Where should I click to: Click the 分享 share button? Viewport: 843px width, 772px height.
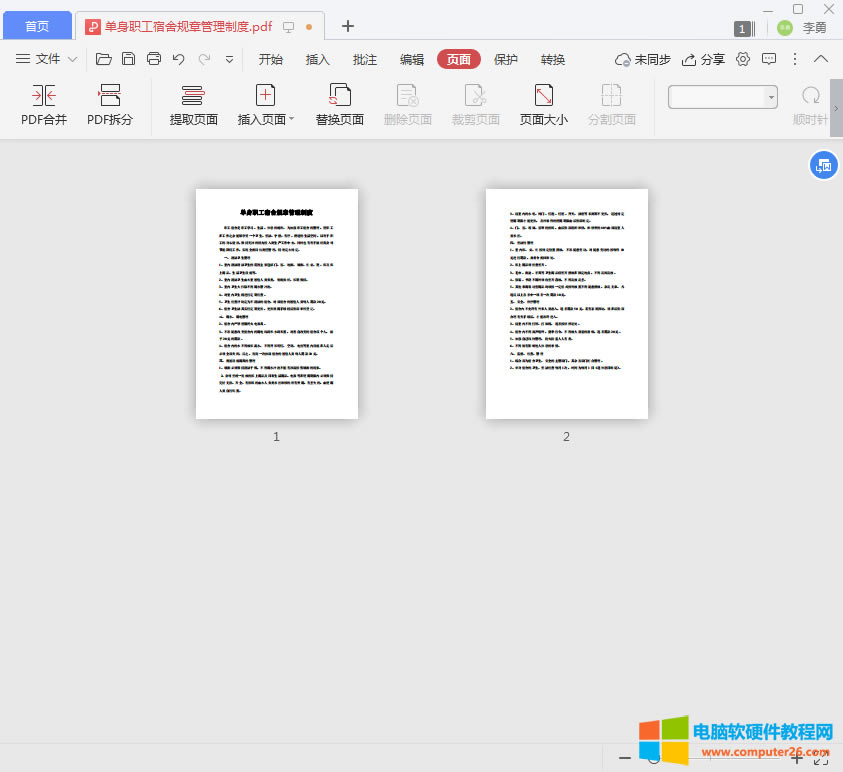coord(704,59)
